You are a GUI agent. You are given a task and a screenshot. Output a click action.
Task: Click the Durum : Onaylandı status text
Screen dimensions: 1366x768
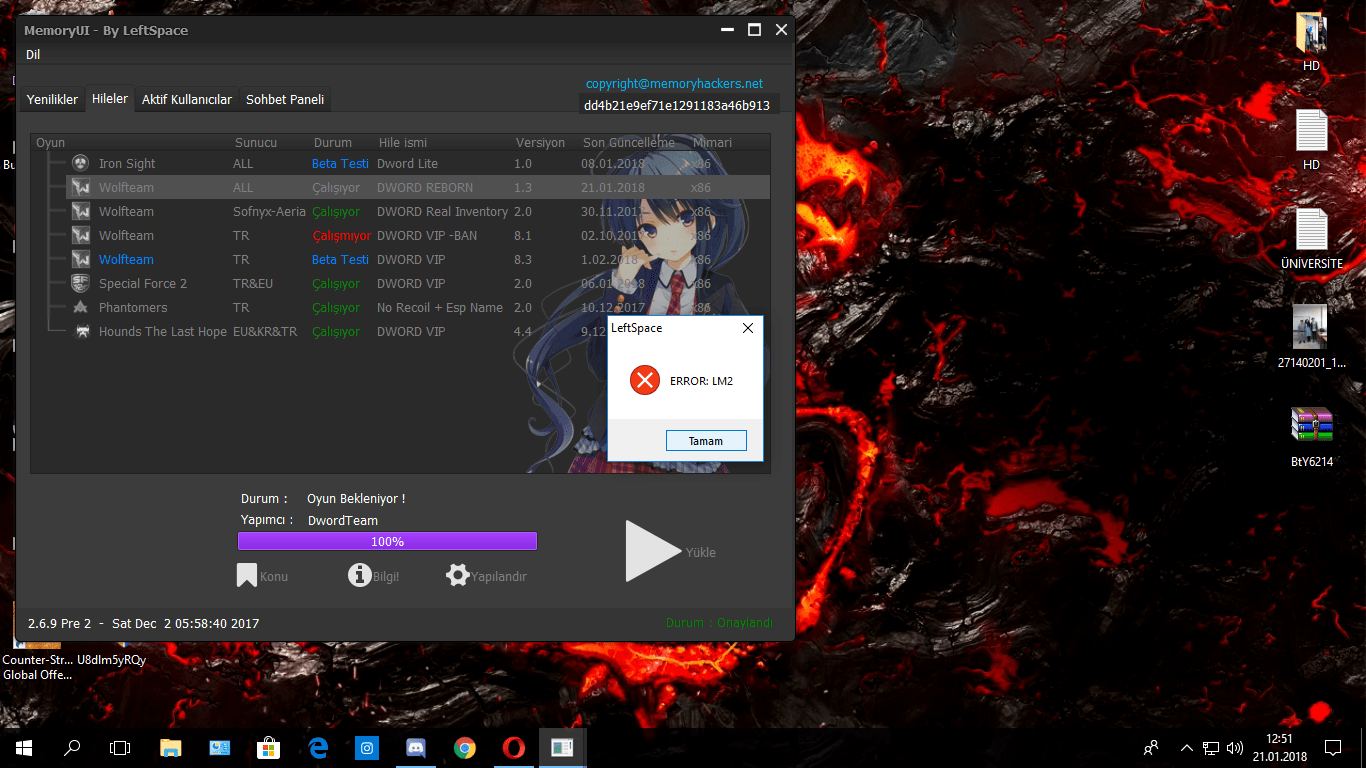[719, 622]
